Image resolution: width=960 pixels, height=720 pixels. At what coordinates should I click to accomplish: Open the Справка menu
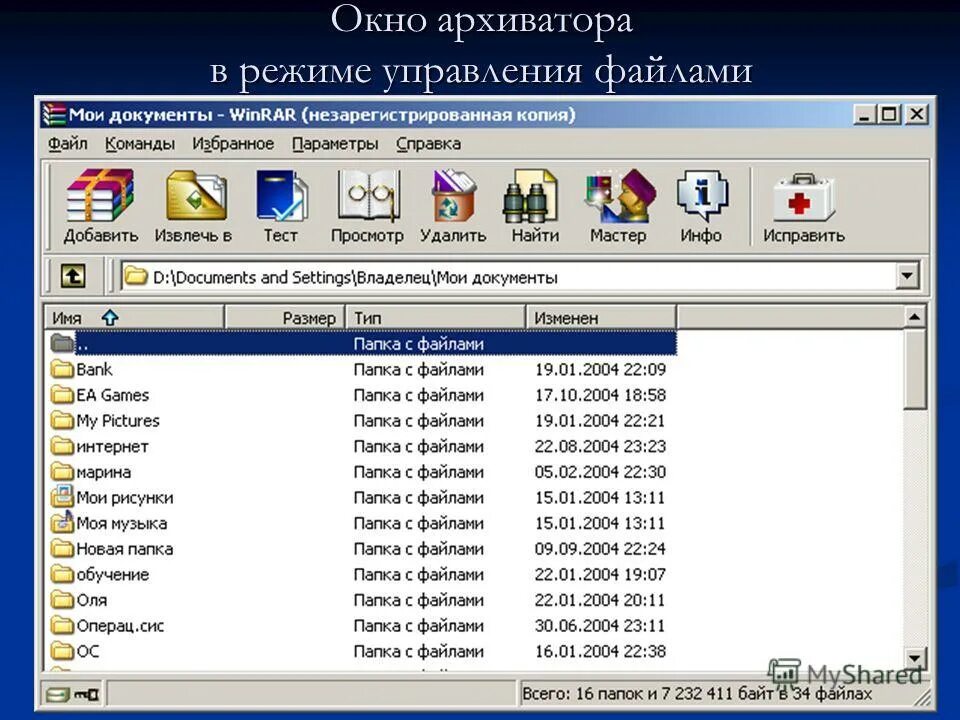(x=428, y=144)
